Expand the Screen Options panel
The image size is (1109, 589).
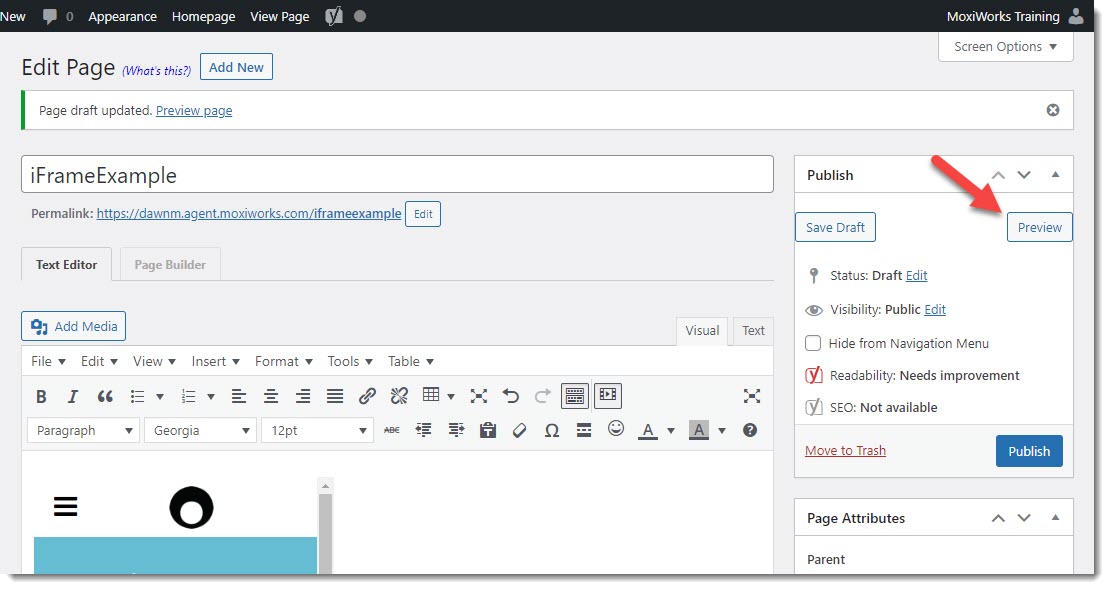(1005, 47)
